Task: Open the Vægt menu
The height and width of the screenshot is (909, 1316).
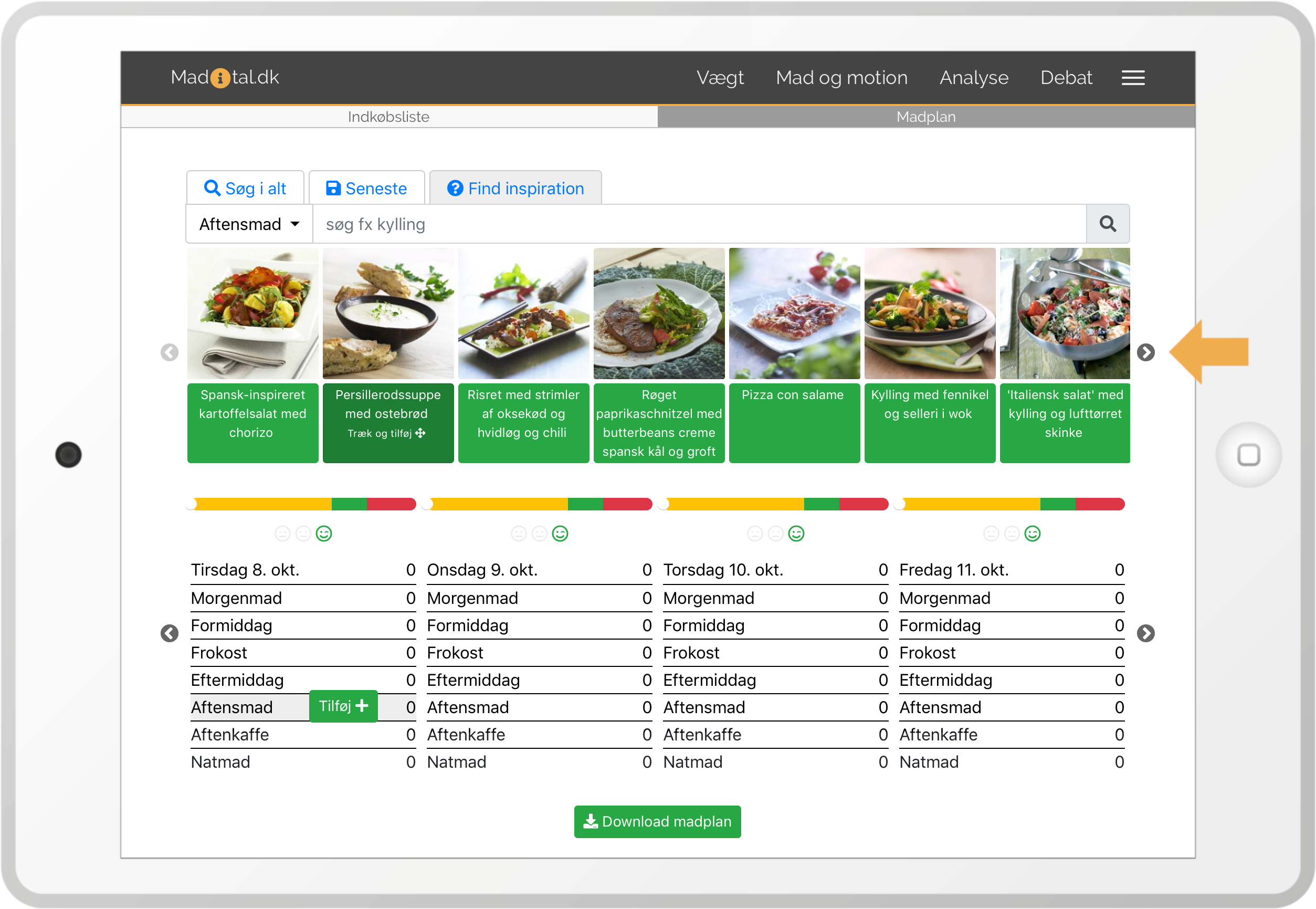Action: click(x=720, y=78)
